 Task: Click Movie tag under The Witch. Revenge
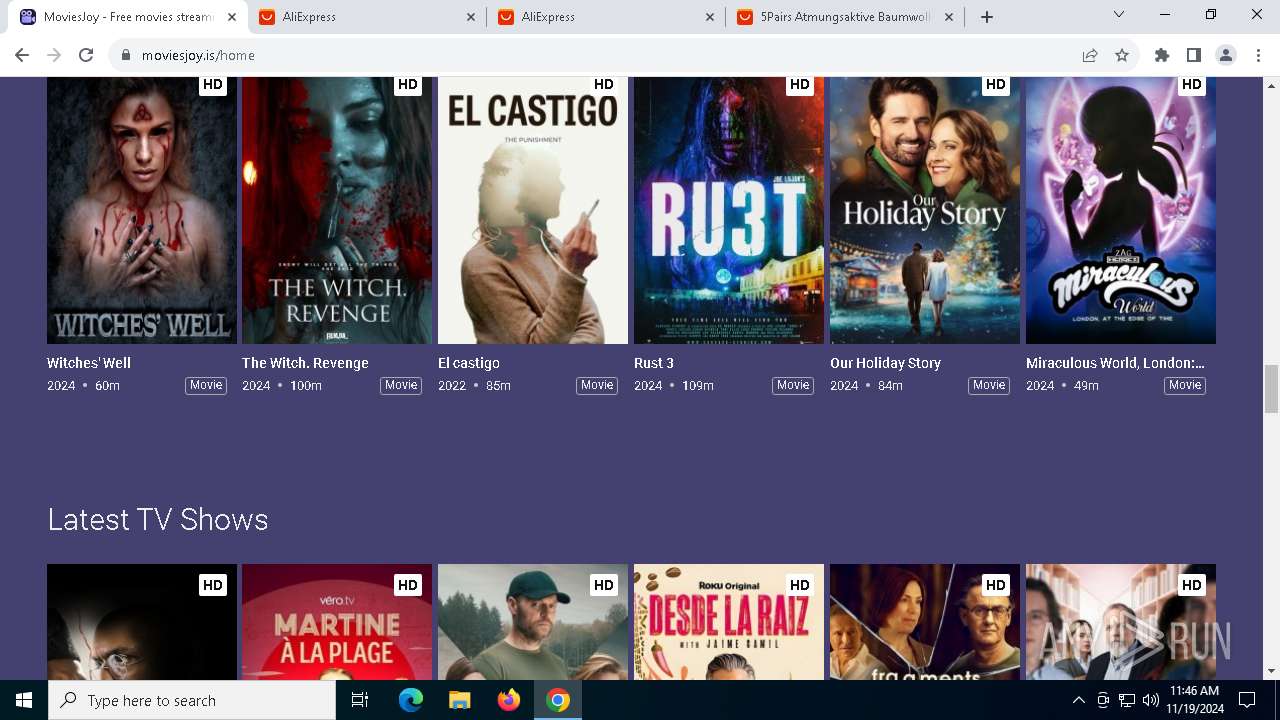(x=401, y=385)
